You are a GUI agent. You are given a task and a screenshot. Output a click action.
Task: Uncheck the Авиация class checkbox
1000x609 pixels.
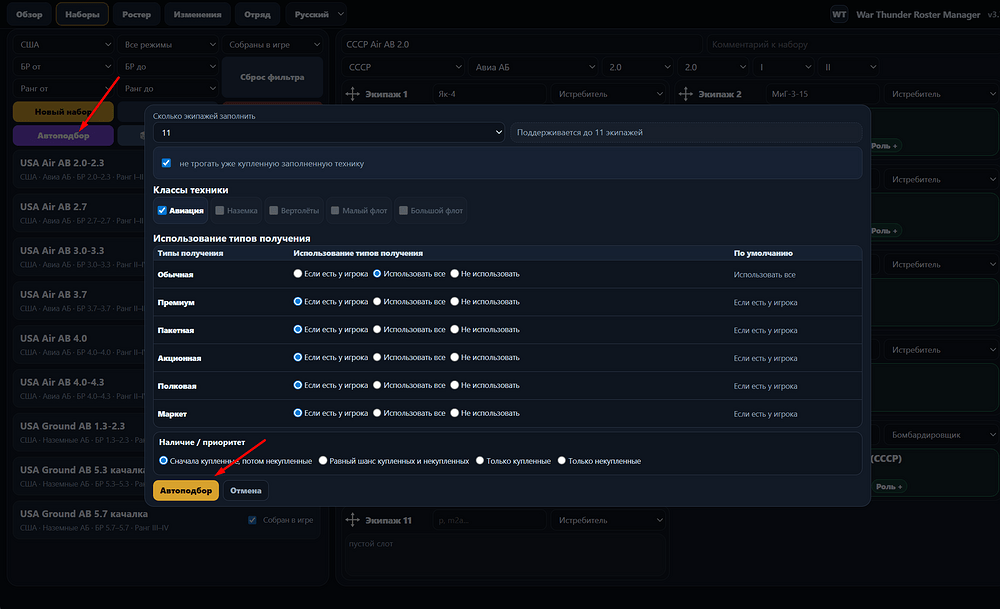click(162, 210)
